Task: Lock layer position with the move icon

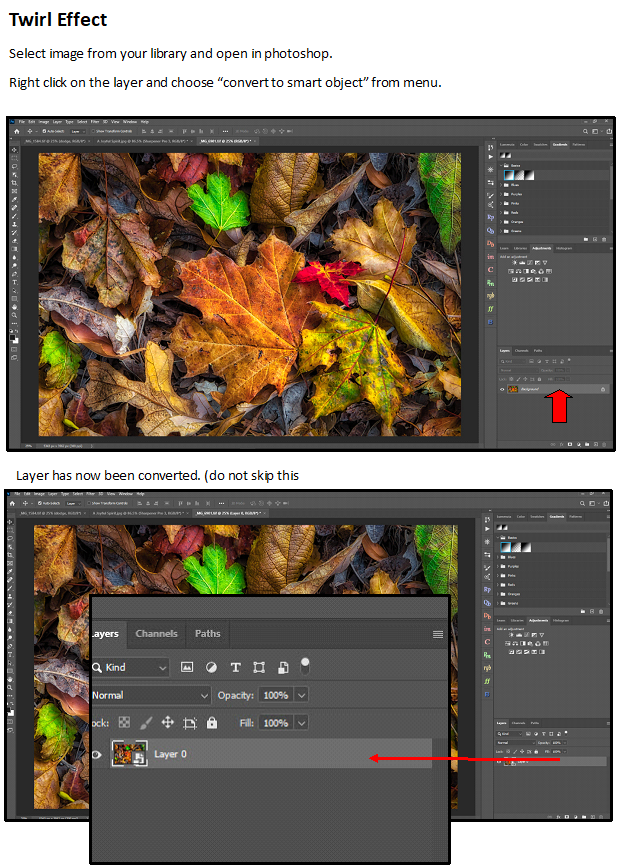Action: pyautogui.click(x=167, y=722)
